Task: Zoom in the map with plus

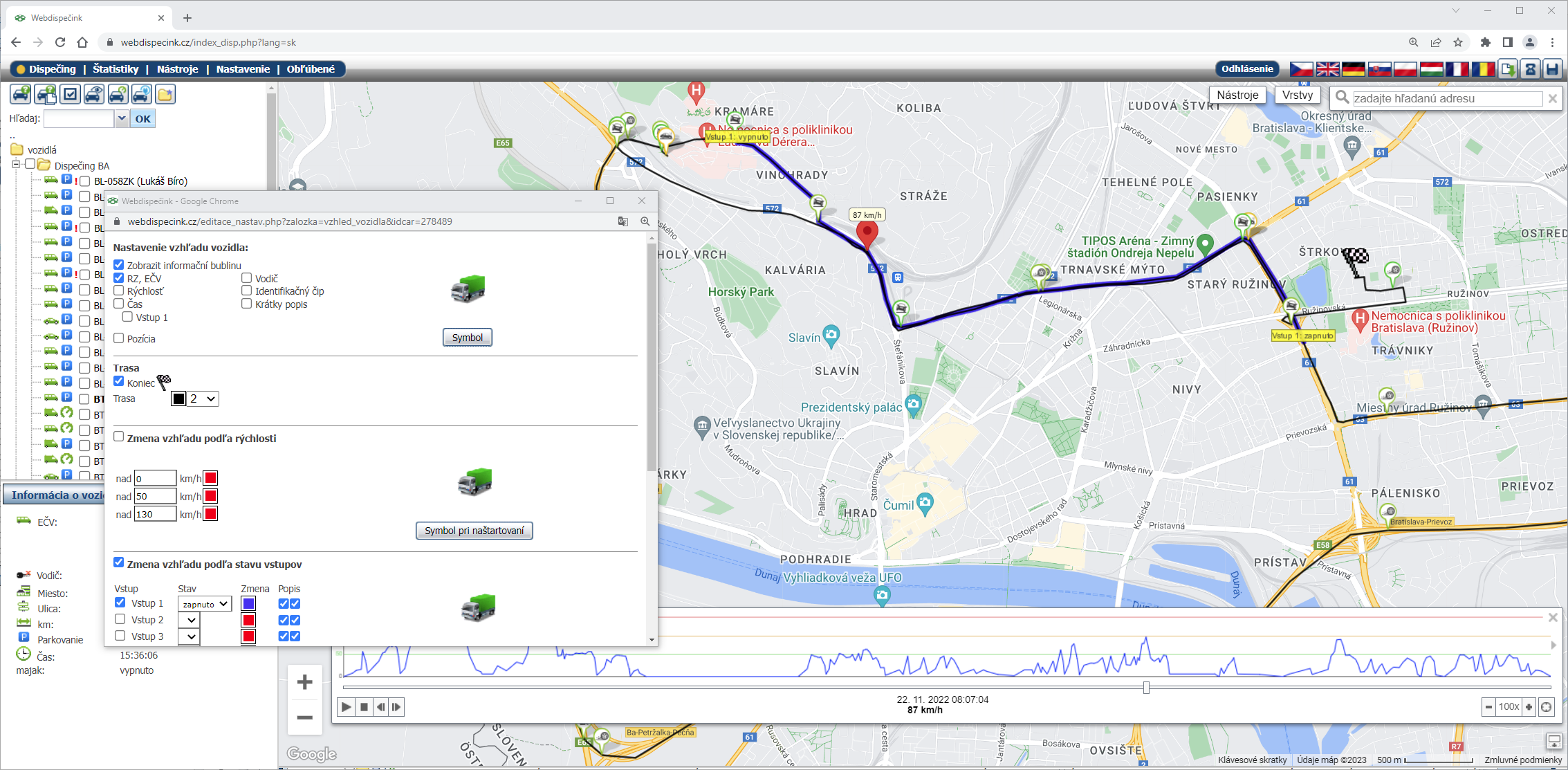Action: coord(304,683)
